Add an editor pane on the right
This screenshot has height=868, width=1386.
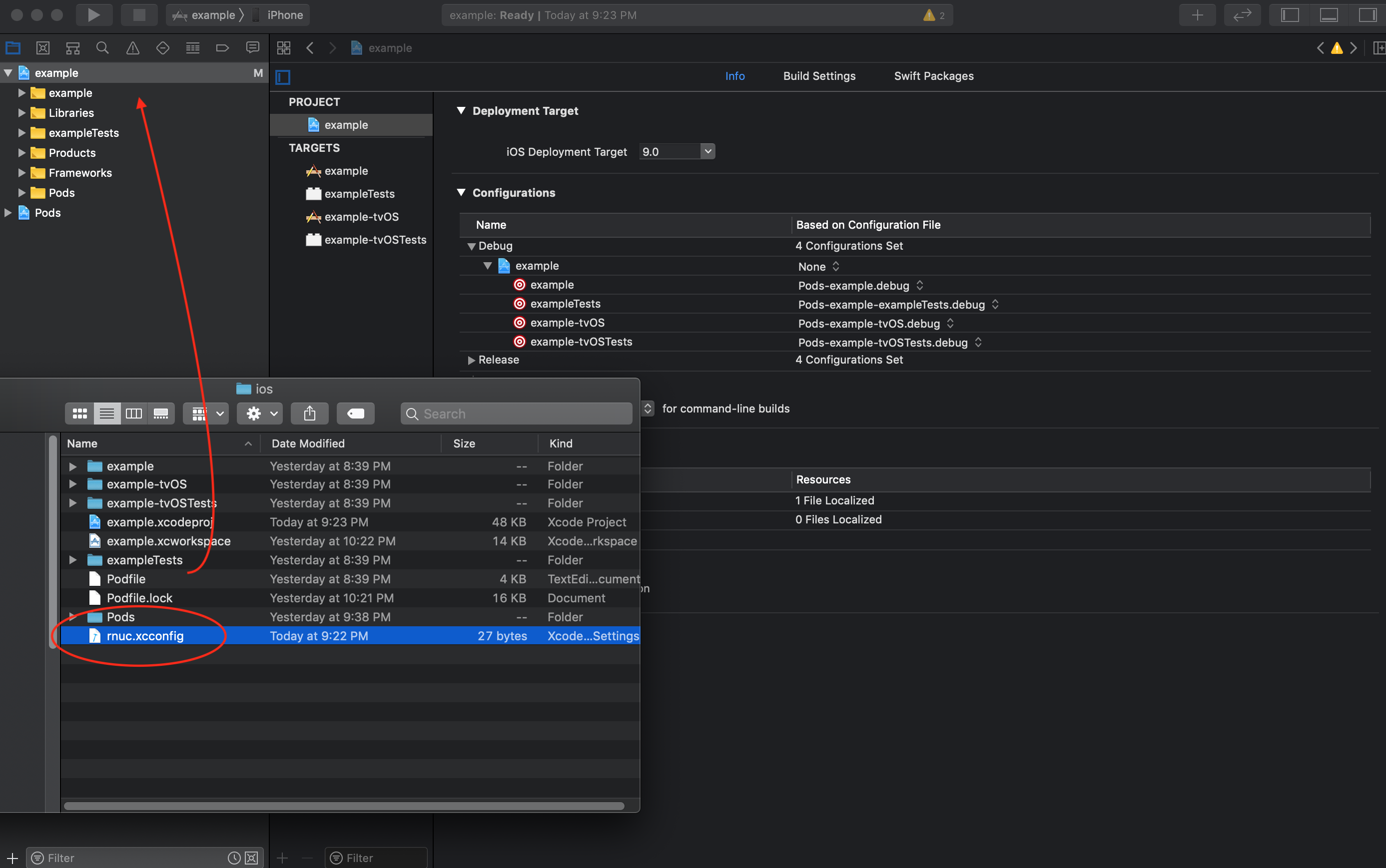click(1379, 47)
